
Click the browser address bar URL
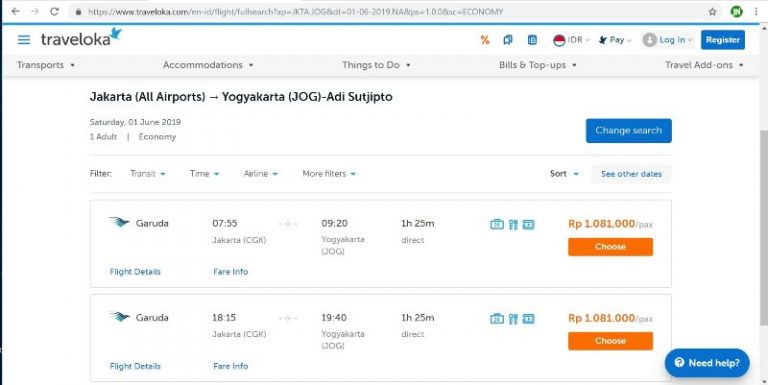295,12
